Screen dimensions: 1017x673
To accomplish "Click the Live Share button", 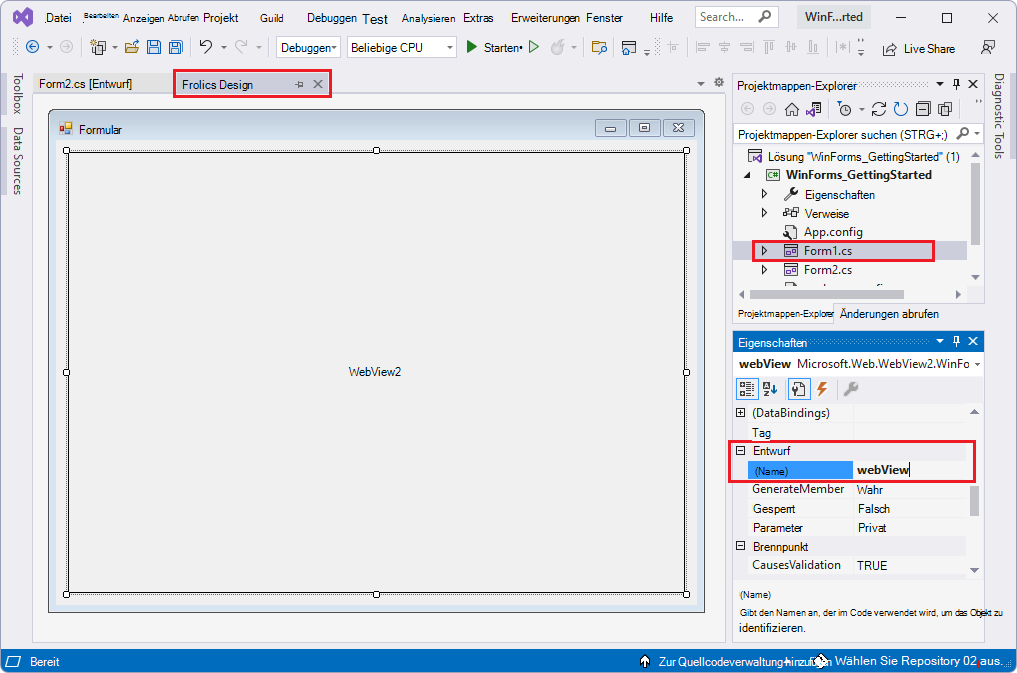I will tap(918, 48).
